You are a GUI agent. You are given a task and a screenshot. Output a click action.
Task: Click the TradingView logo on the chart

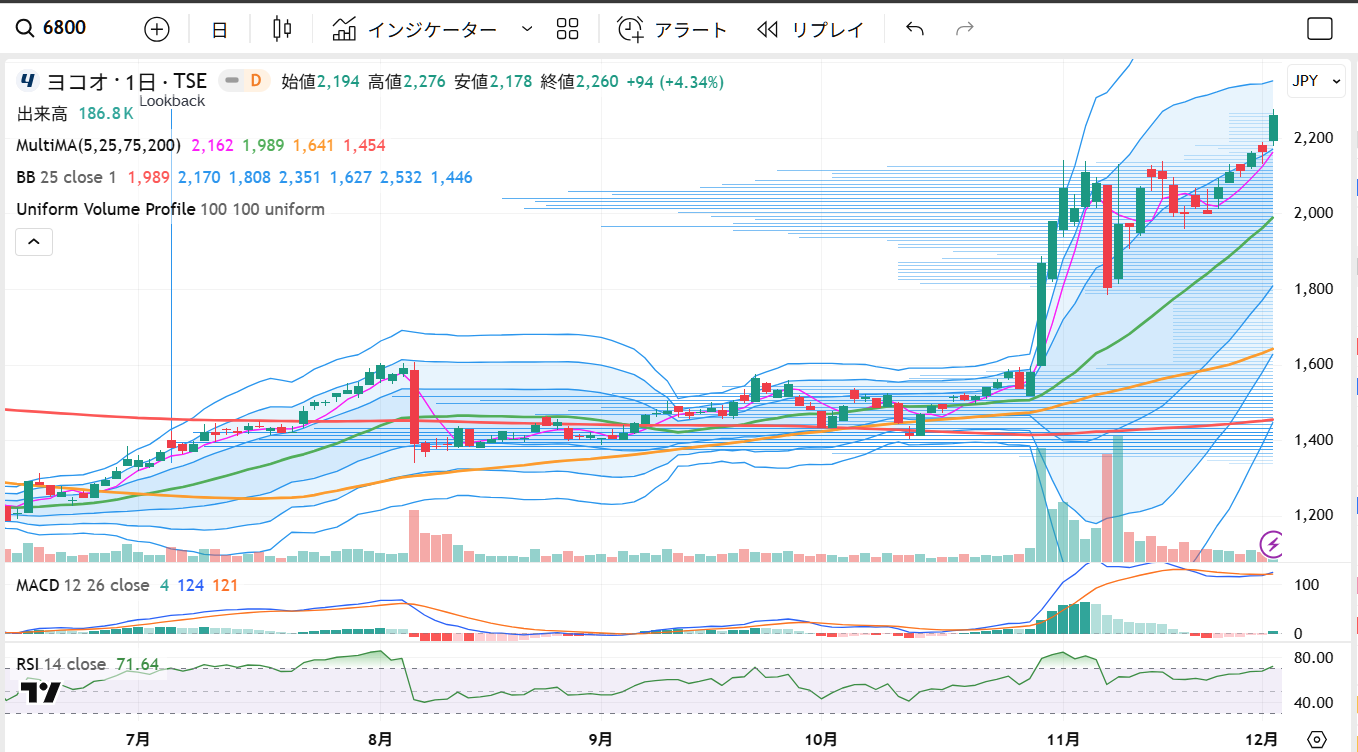40,692
